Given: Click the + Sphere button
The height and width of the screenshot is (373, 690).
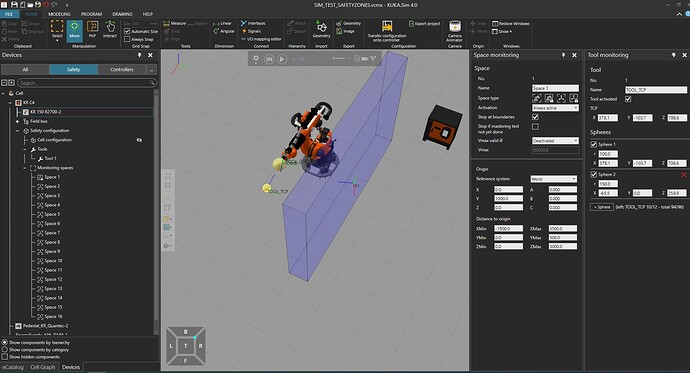Looking at the screenshot, I should [x=602, y=207].
